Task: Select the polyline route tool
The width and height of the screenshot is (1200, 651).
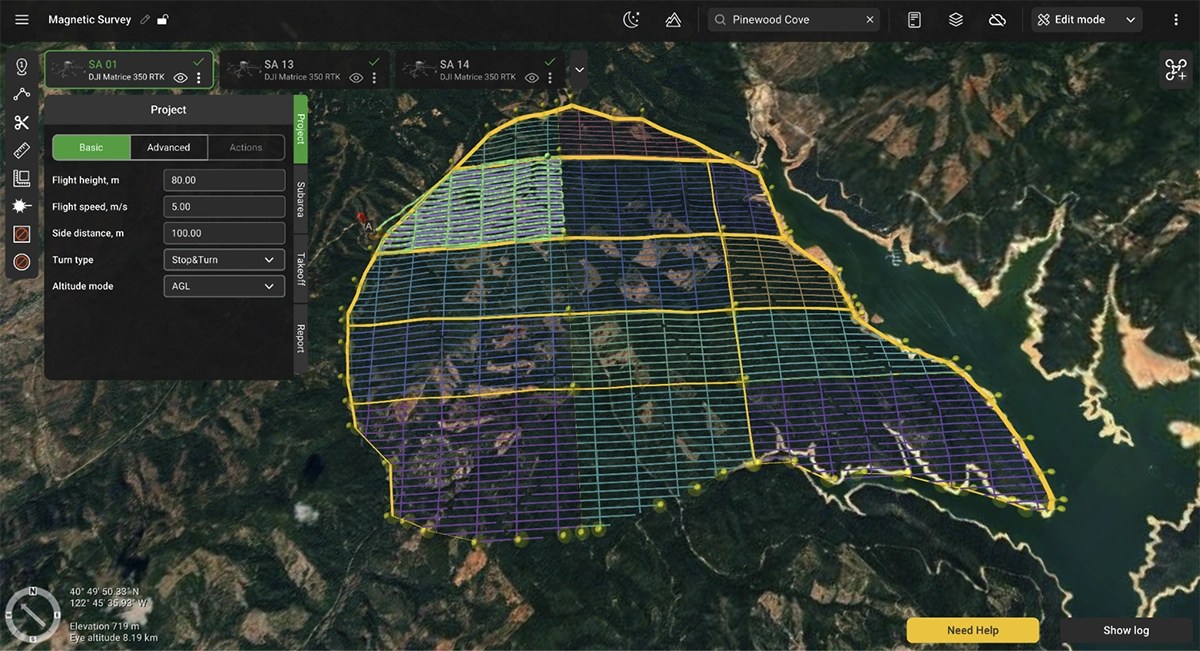Action: [21, 94]
